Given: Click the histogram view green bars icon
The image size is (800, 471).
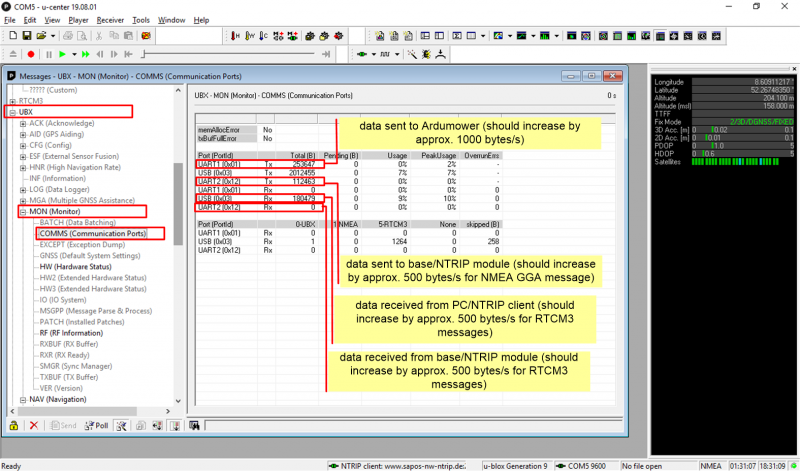Looking at the screenshot, I should point(544,36).
